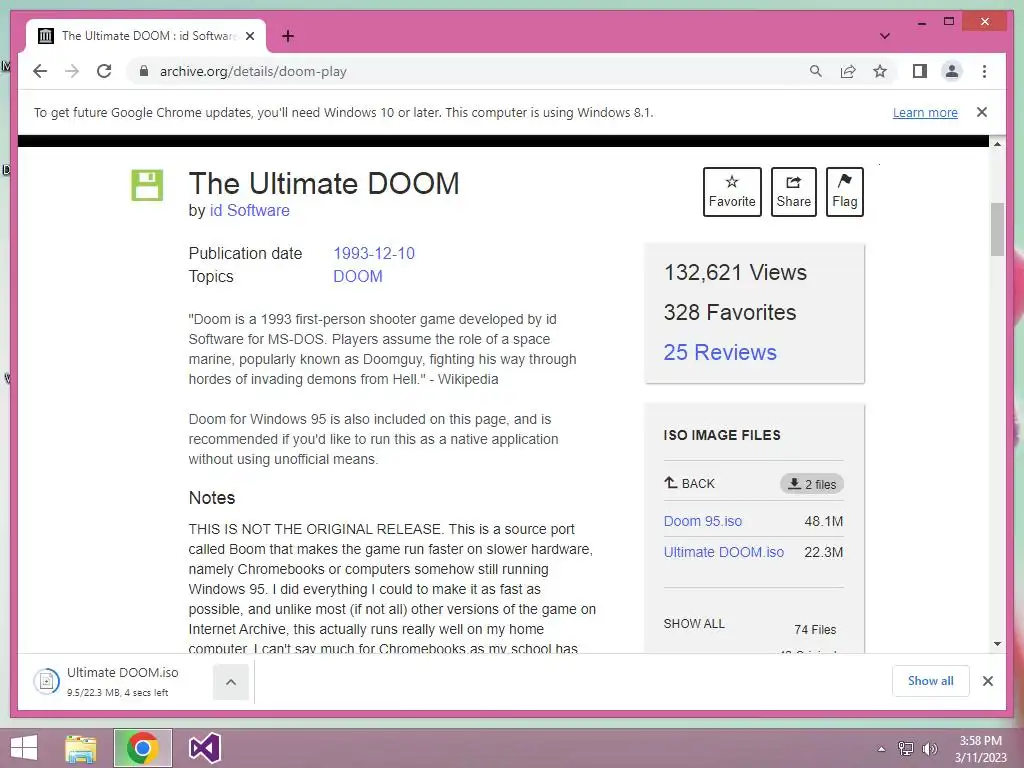This screenshot has width=1024, height=768.
Task: Click the page scrollbar up arrow
Action: (997, 144)
